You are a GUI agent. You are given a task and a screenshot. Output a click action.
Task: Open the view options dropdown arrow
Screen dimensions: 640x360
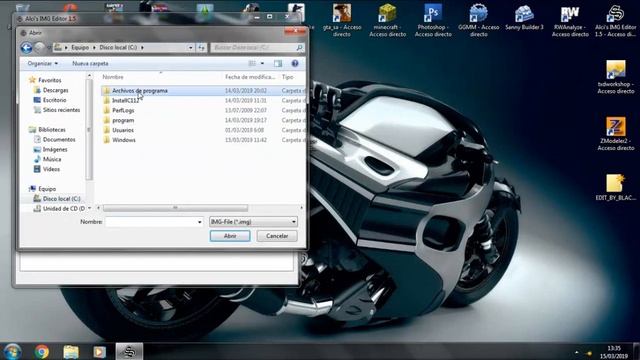tap(262, 64)
